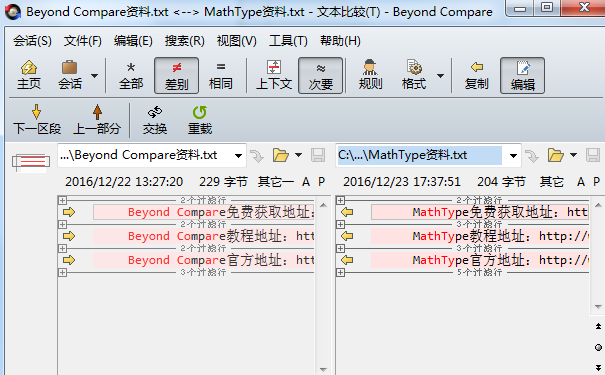Viewport: 605px width, 375px height.
Task: Click previous difference double-up arrow
Action: tap(598, 326)
